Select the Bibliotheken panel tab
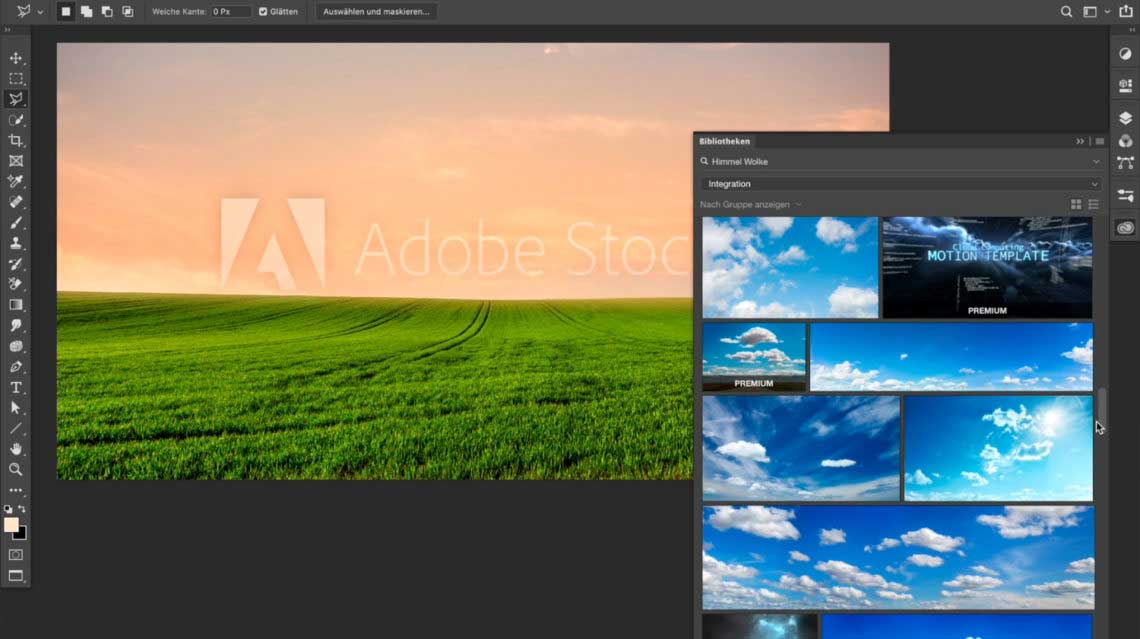 pos(725,141)
